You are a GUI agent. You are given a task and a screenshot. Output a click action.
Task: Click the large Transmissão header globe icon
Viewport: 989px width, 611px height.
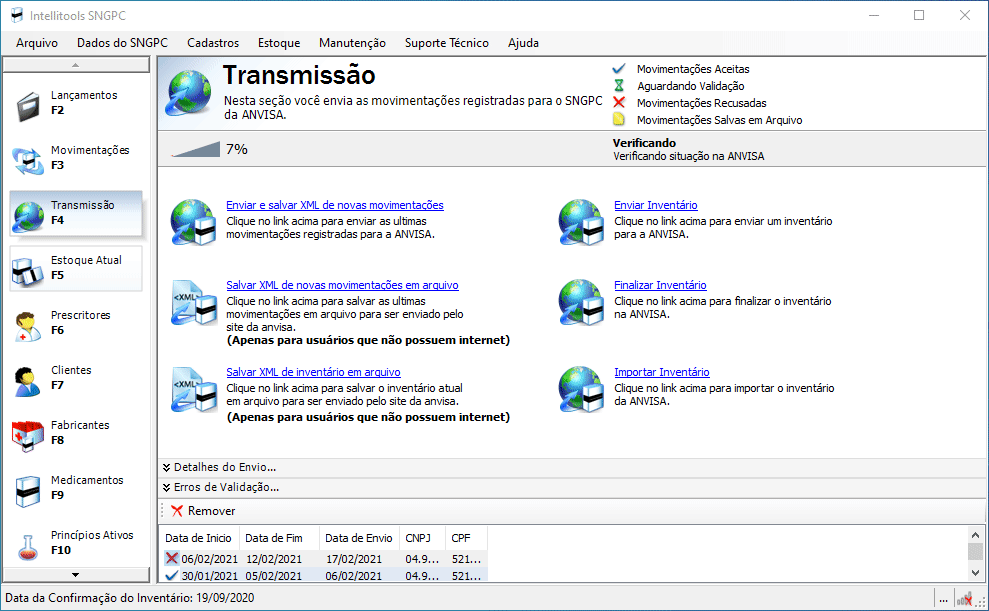point(189,93)
